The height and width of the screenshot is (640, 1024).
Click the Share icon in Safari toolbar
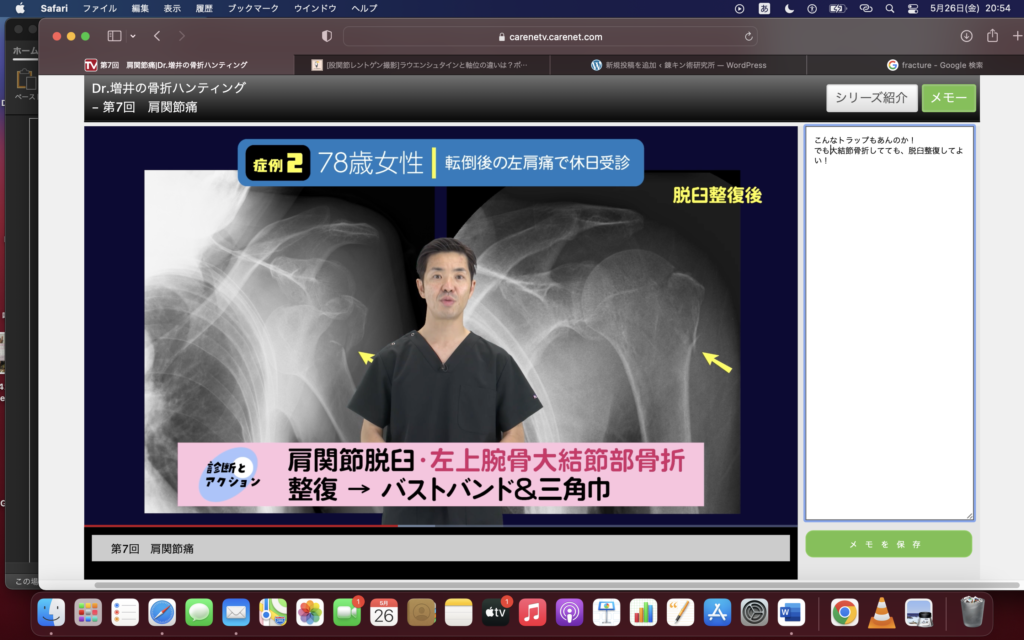(x=992, y=36)
